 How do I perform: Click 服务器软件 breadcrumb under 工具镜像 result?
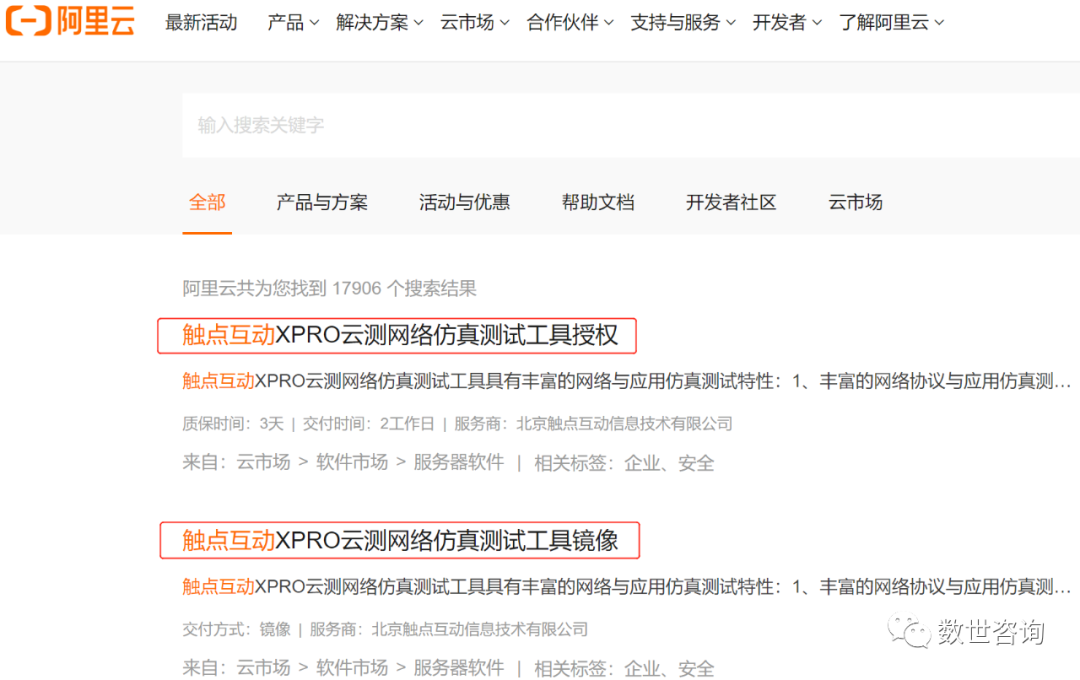click(x=459, y=668)
